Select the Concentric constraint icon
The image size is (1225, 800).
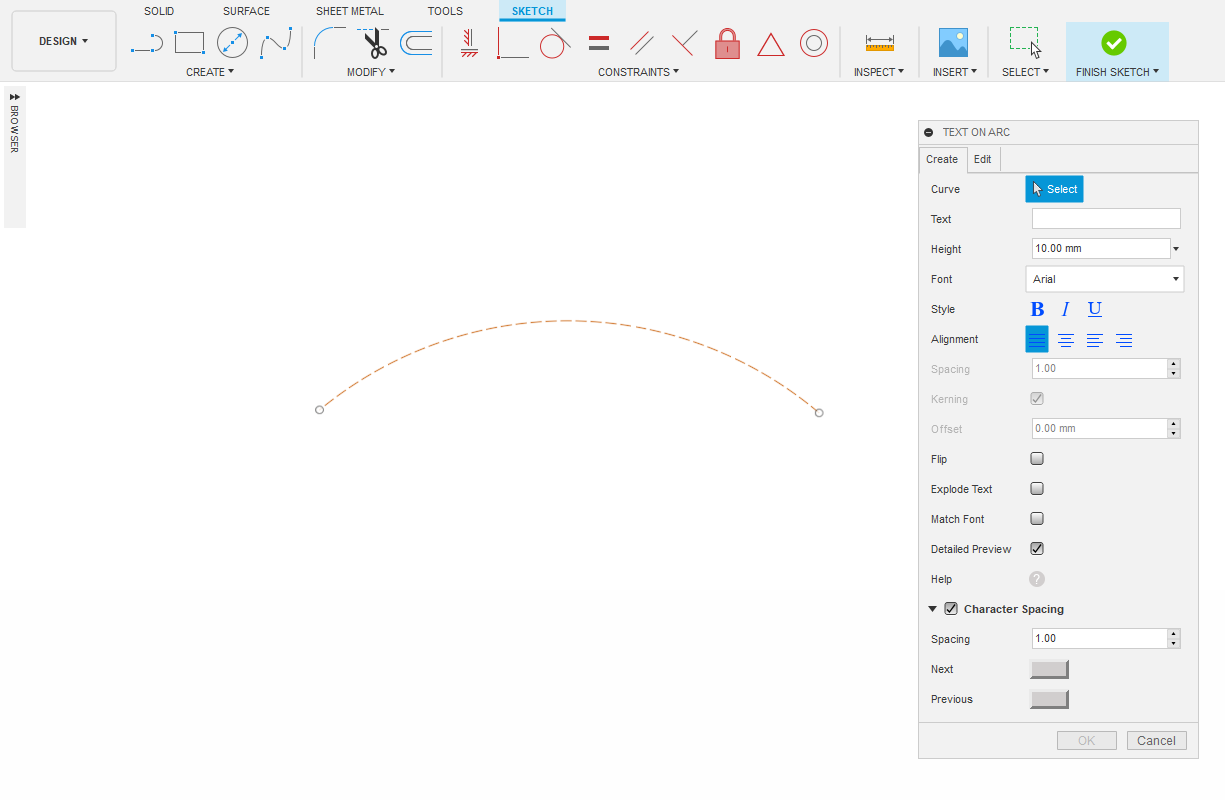(x=813, y=43)
